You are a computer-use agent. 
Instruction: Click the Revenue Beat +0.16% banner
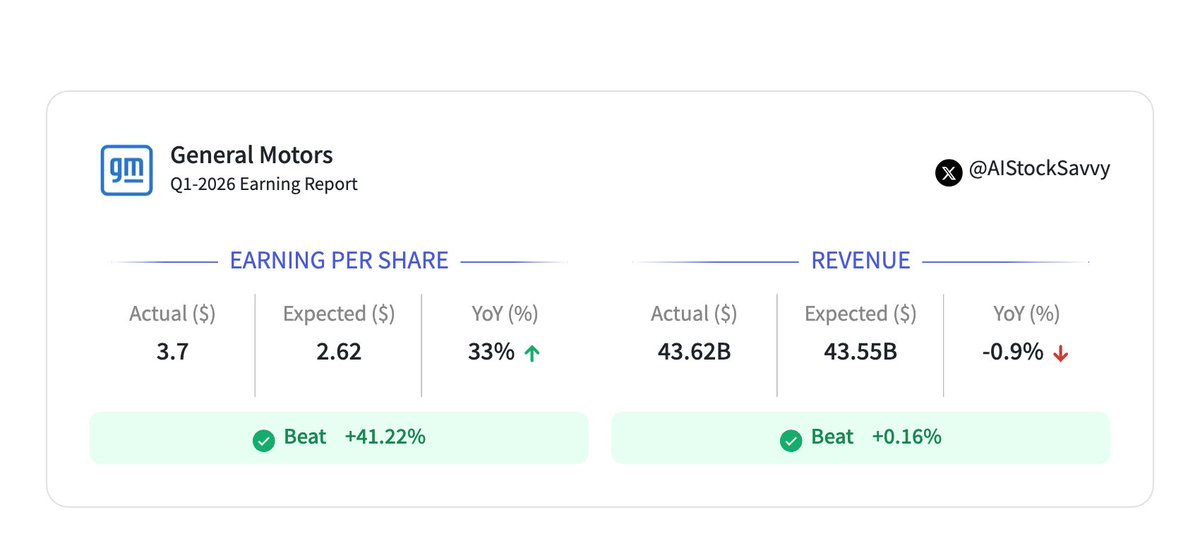tap(860, 438)
